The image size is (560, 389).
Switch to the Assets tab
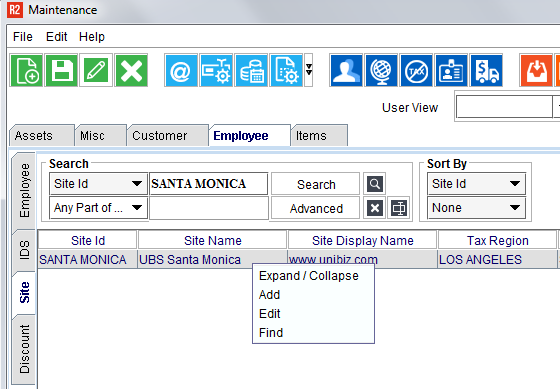(41, 135)
